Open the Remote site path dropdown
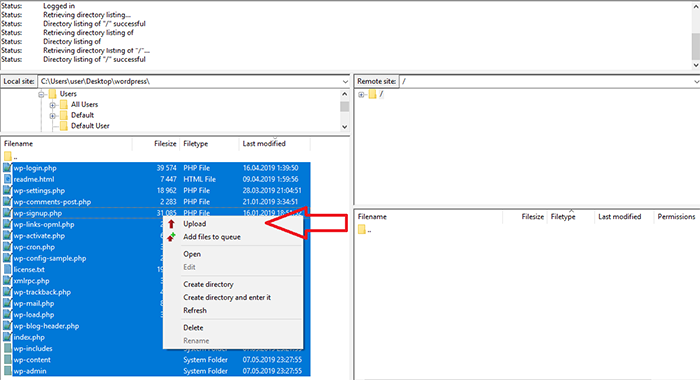The image size is (700, 380). 696,82
